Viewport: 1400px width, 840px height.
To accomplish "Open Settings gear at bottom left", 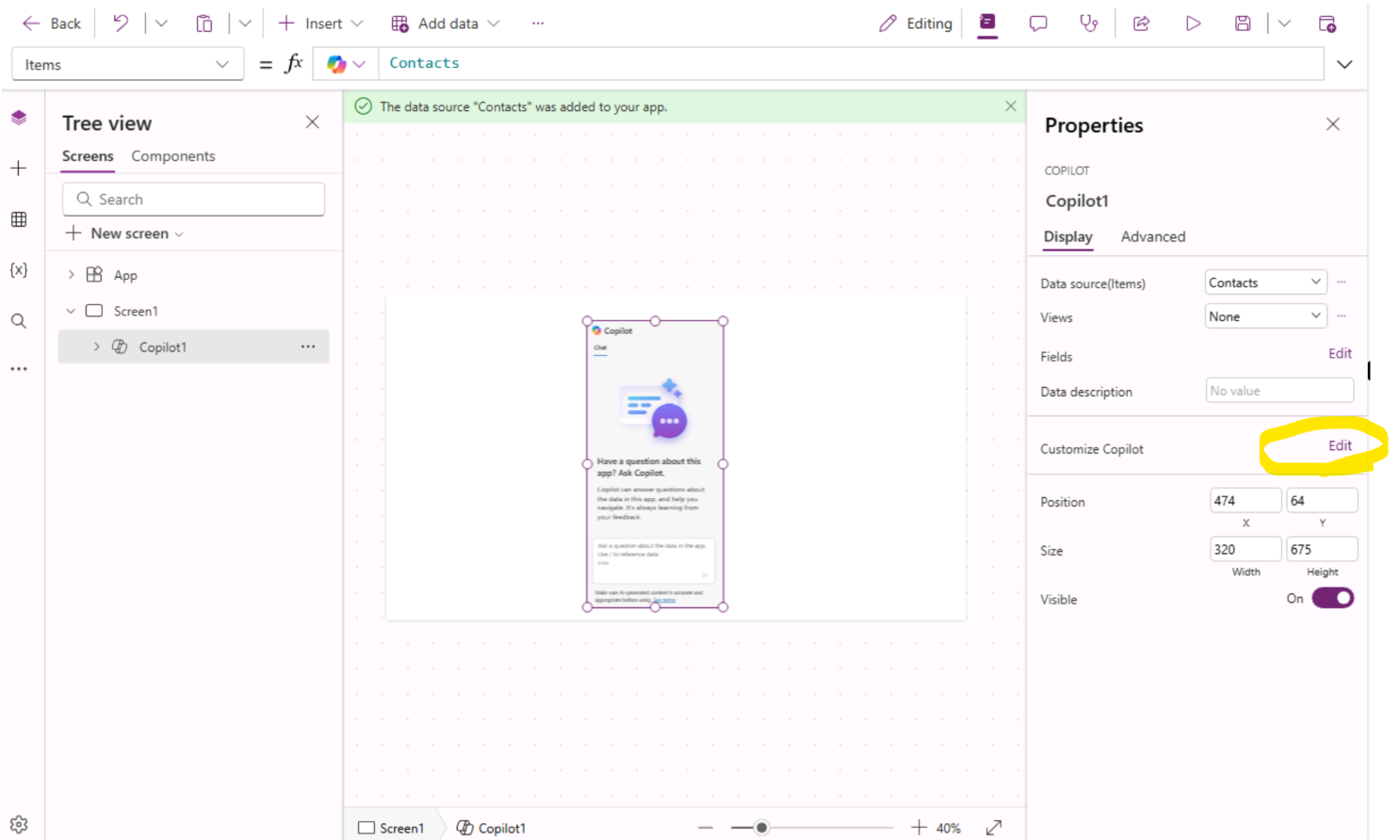I will tap(19, 824).
